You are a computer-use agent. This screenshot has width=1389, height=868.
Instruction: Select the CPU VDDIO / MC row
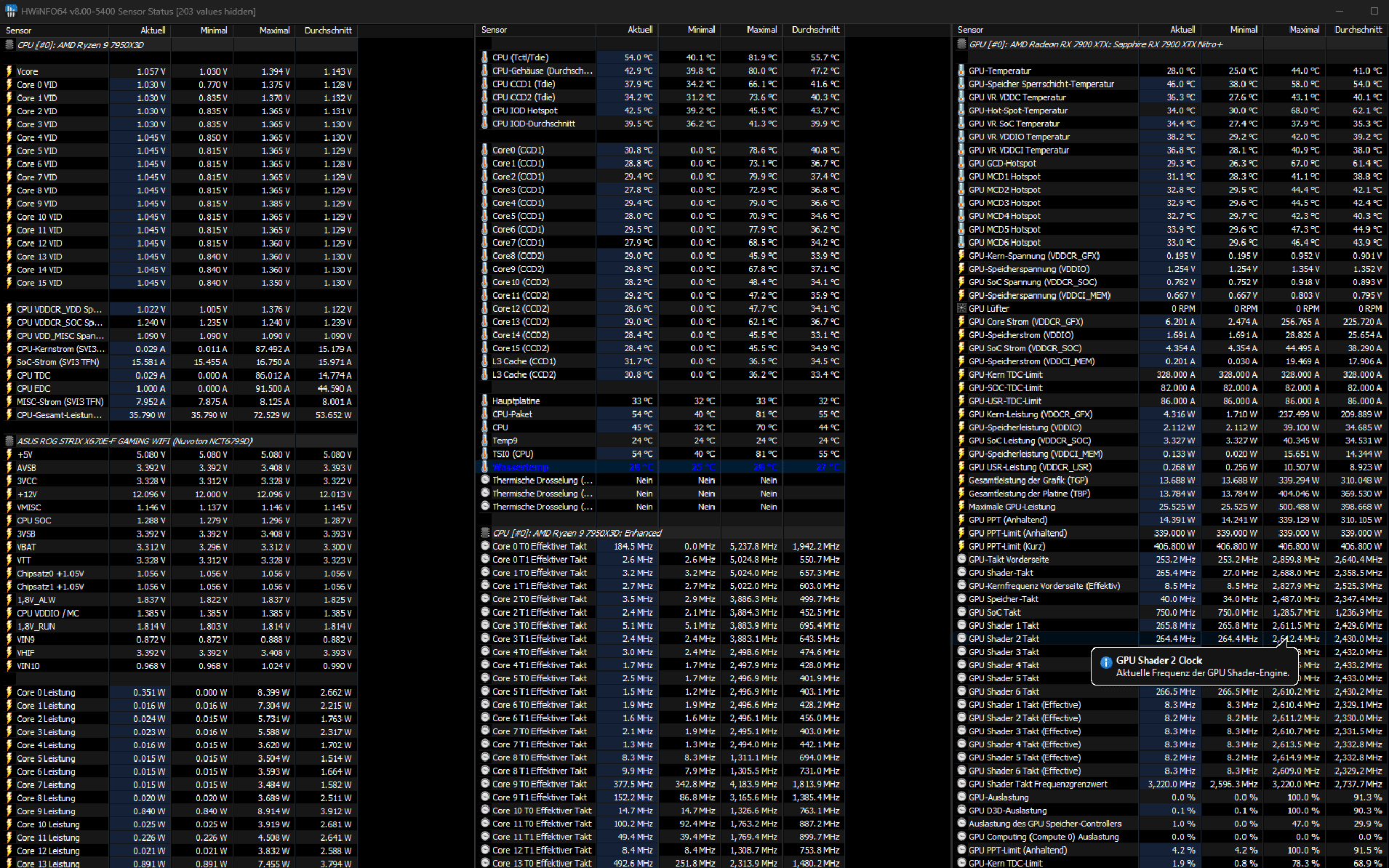pyautogui.click(x=179, y=613)
